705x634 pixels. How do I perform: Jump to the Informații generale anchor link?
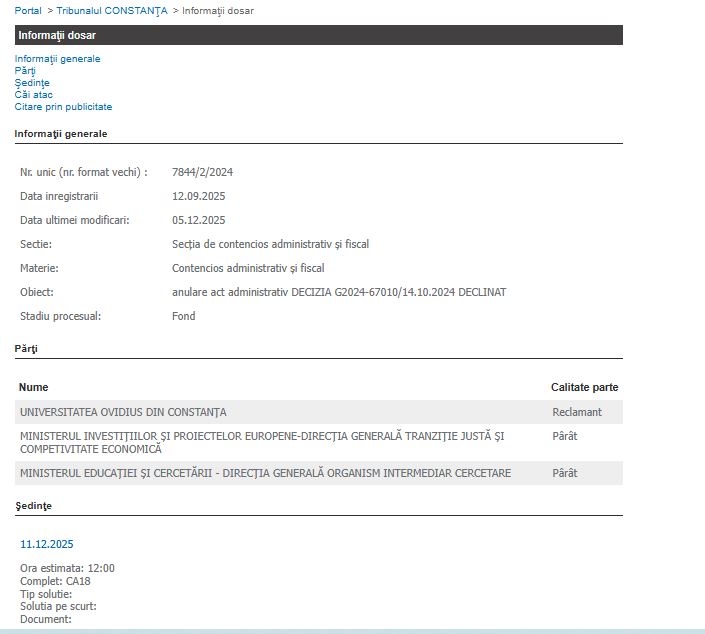[x=57, y=59]
